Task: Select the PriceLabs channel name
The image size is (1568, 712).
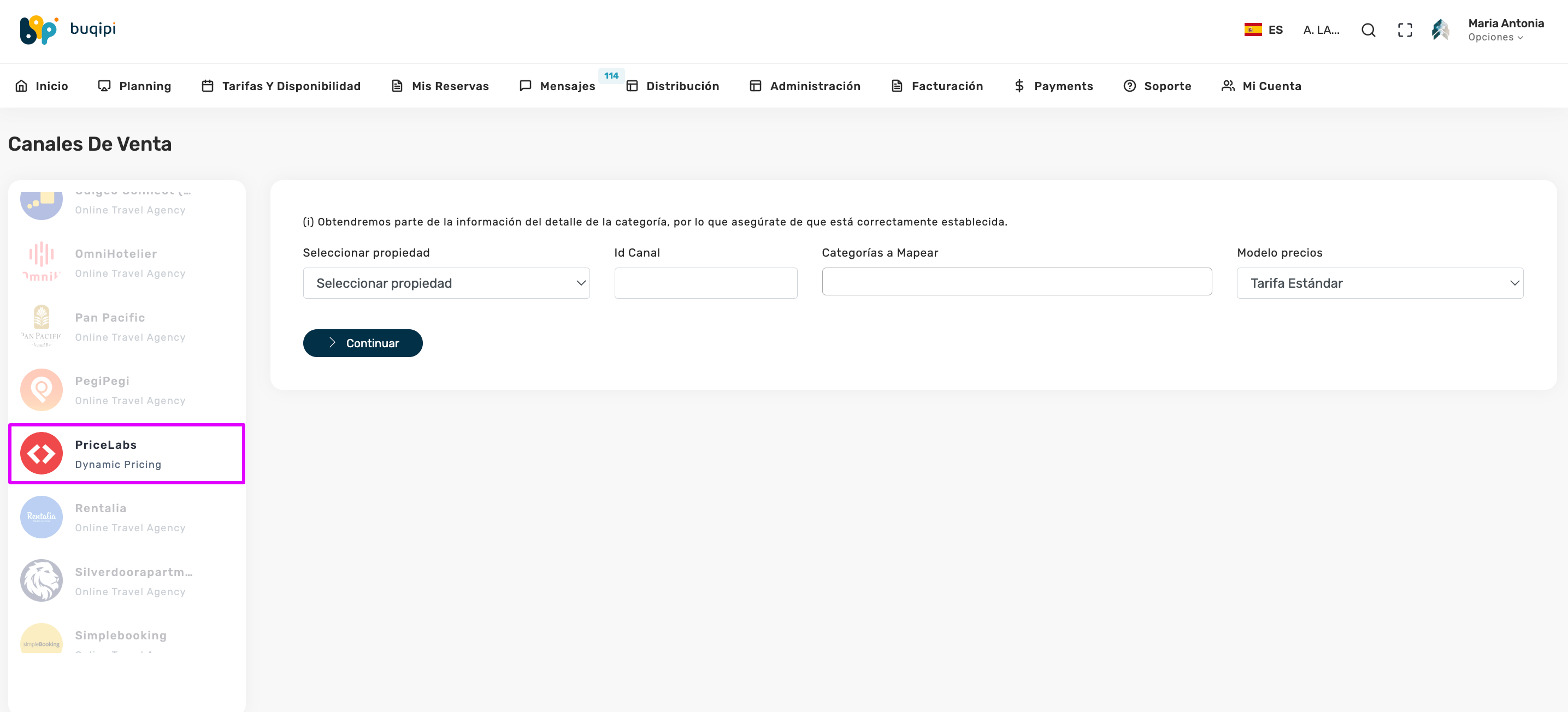Action: pos(106,445)
